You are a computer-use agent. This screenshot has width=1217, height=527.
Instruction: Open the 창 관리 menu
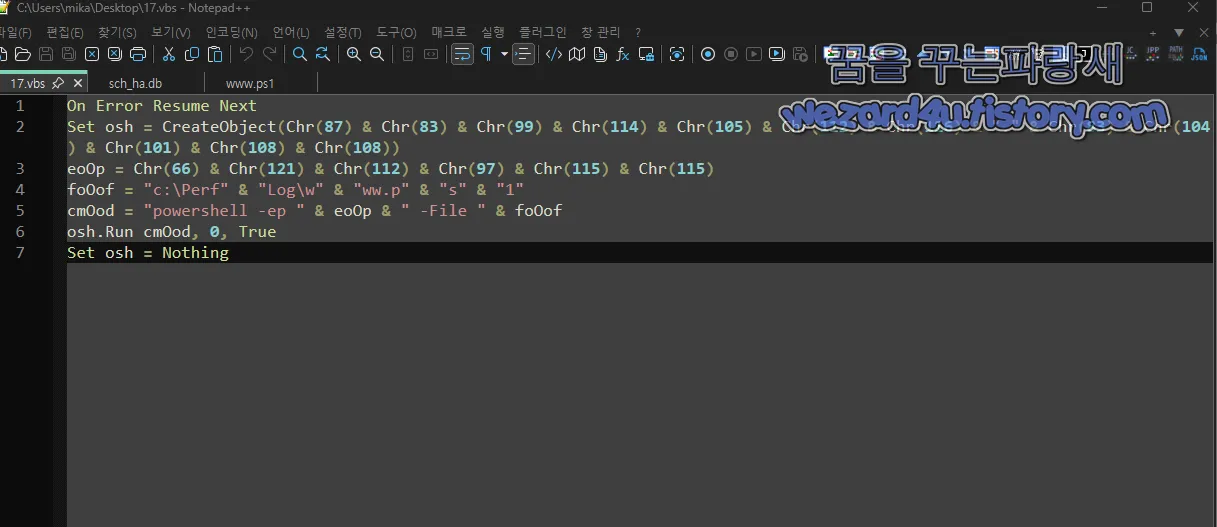coord(601,33)
